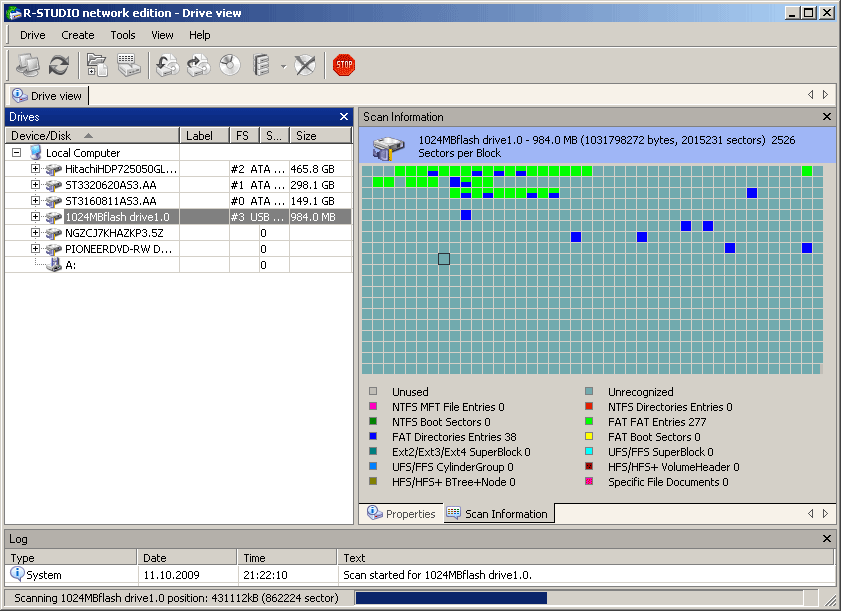
Task: Select the PIONEERDVD-RW drive row
Action: click(x=178, y=249)
